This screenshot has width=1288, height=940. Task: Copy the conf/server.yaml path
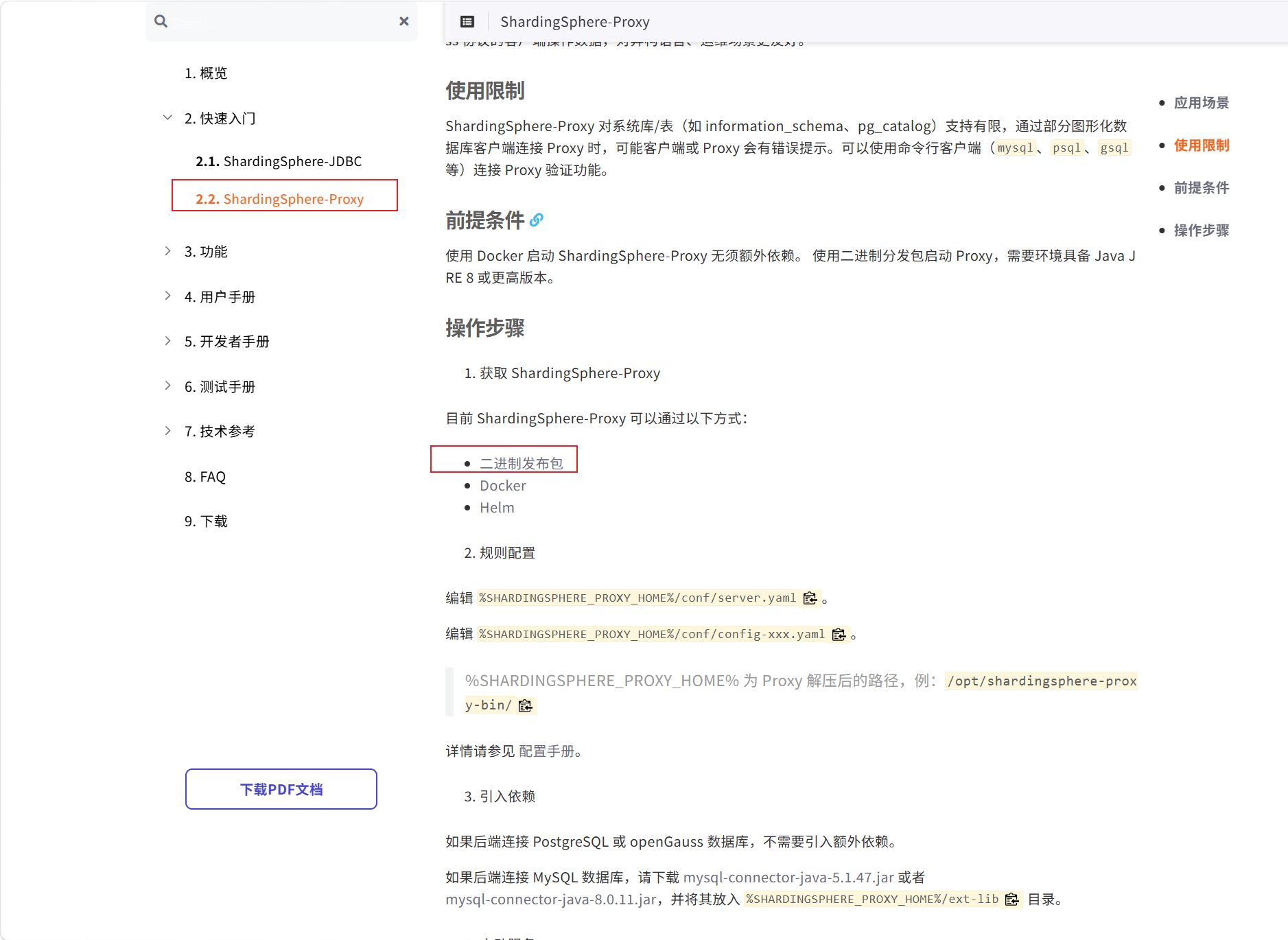click(810, 598)
